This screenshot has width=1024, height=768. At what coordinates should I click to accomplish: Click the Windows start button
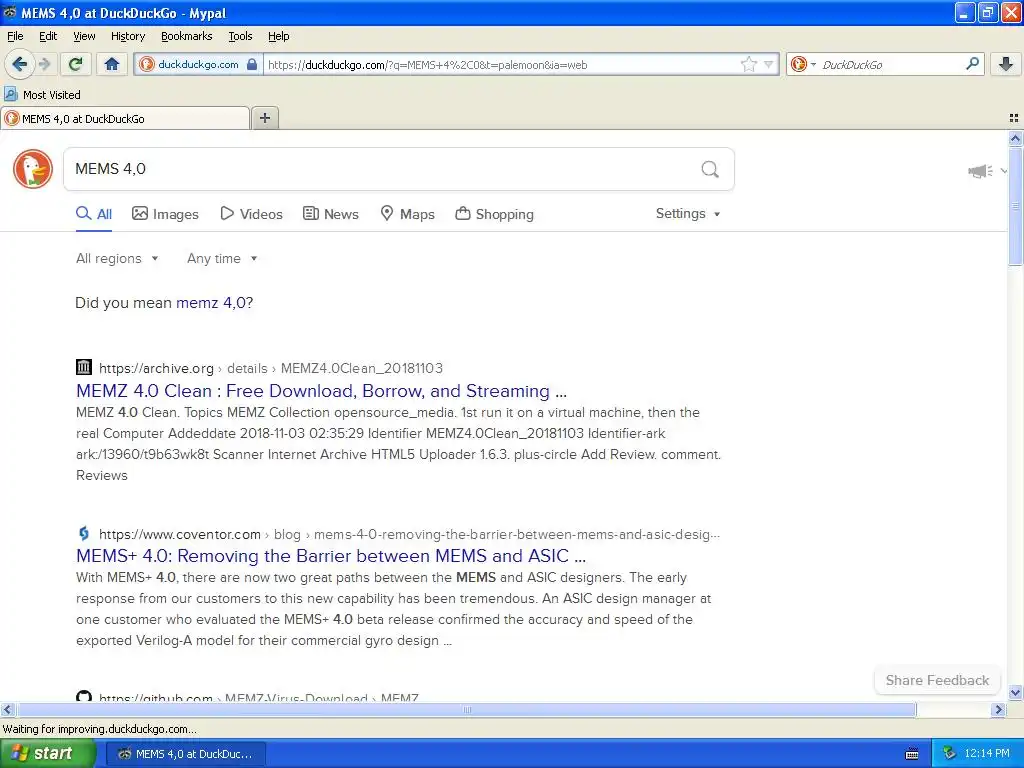pos(46,754)
